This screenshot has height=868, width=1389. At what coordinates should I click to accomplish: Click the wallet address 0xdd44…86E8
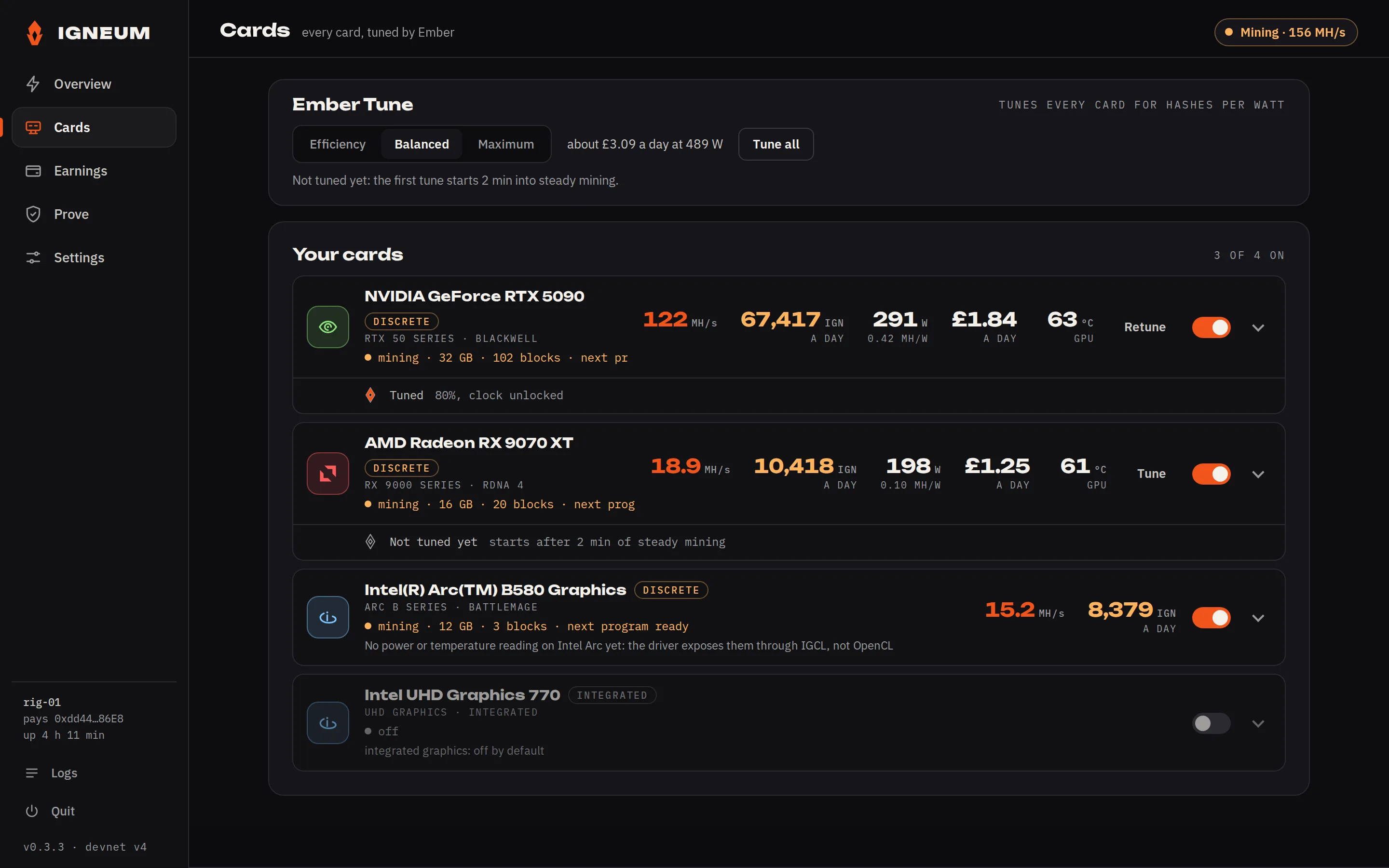pyautogui.click(x=89, y=719)
